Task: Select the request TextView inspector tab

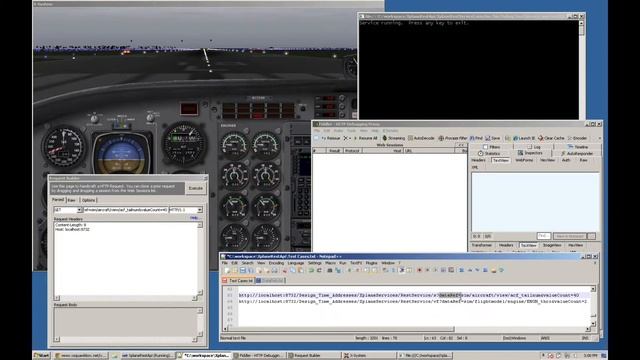Action: point(501,160)
